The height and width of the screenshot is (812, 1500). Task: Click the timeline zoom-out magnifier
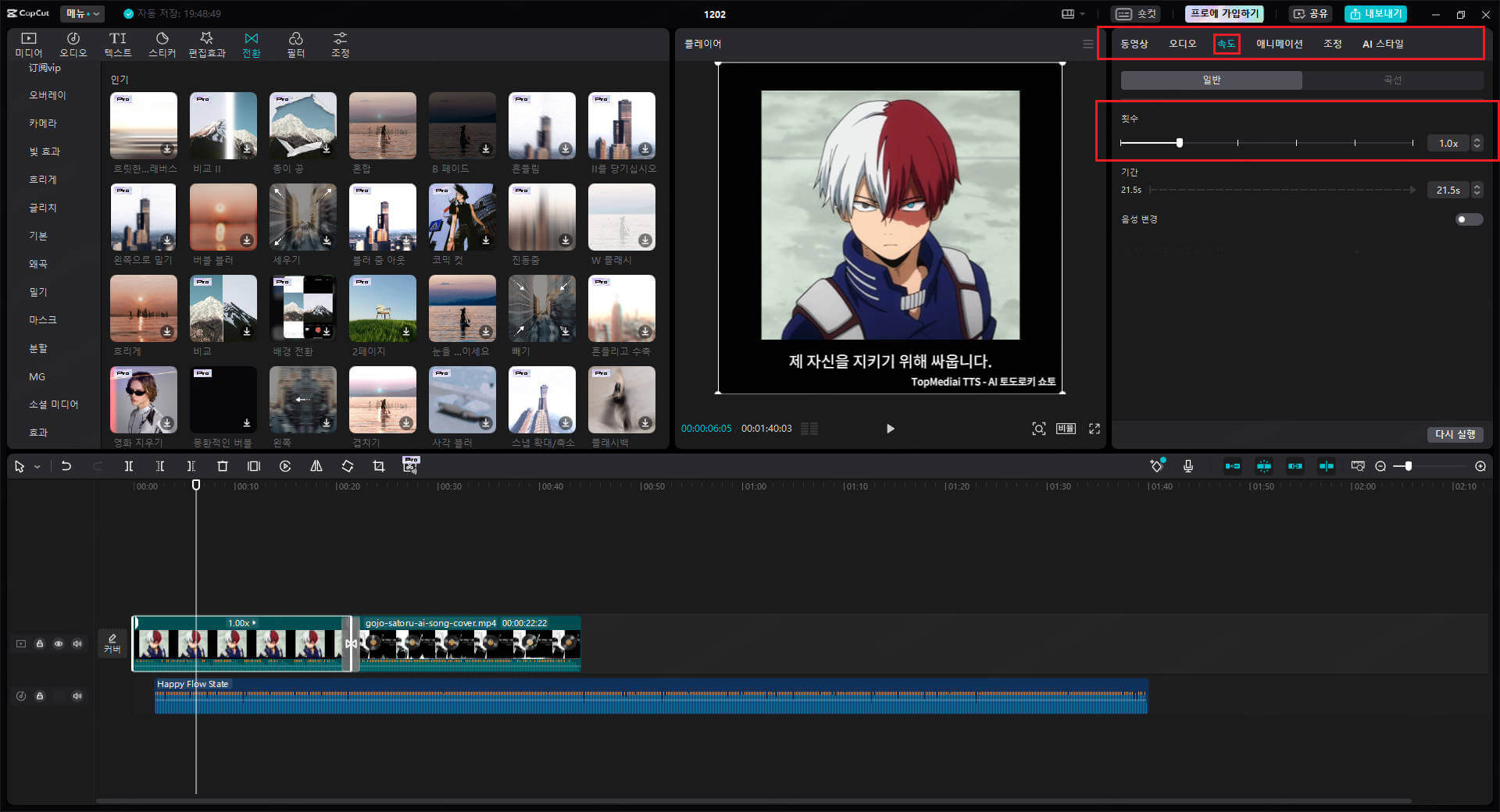pos(1380,466)
